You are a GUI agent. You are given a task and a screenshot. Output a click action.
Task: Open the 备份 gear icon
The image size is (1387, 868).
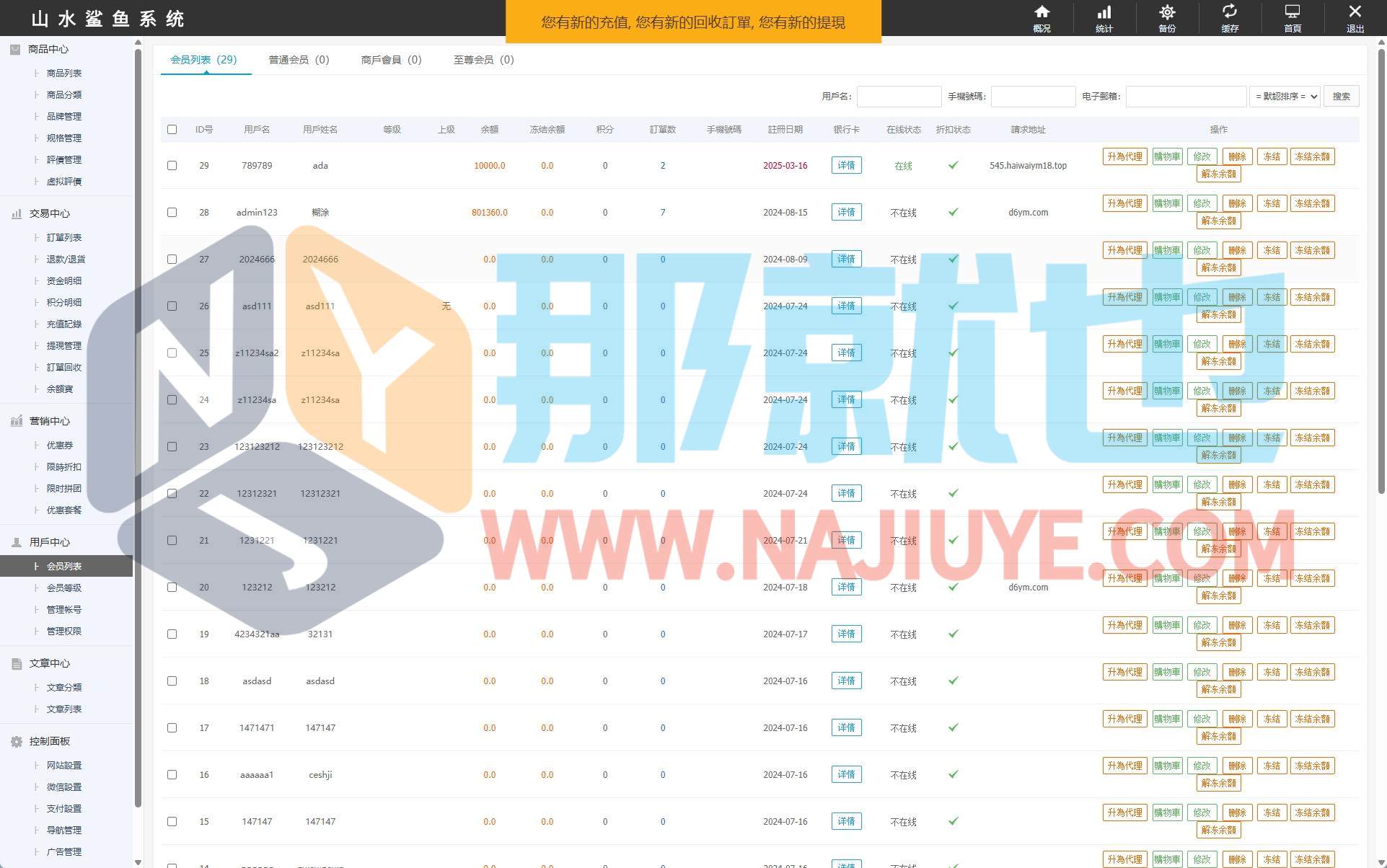(x=1167, y=12)
